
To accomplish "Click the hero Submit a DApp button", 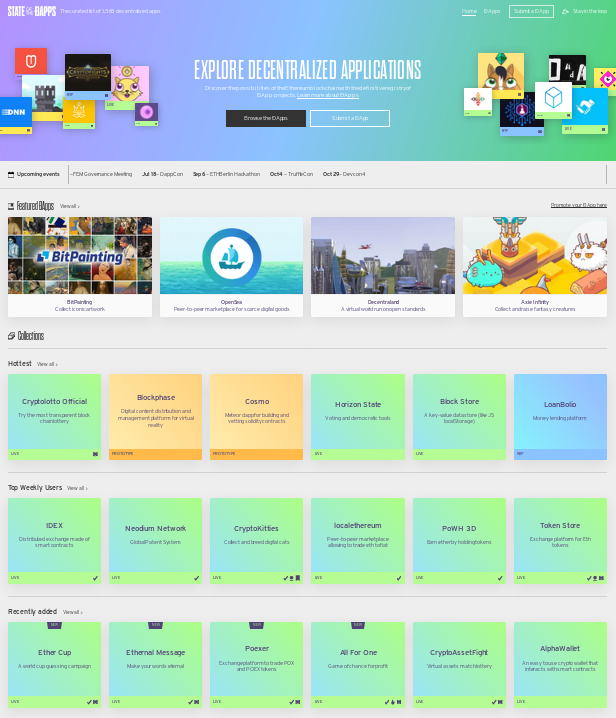I will [350, 118].
